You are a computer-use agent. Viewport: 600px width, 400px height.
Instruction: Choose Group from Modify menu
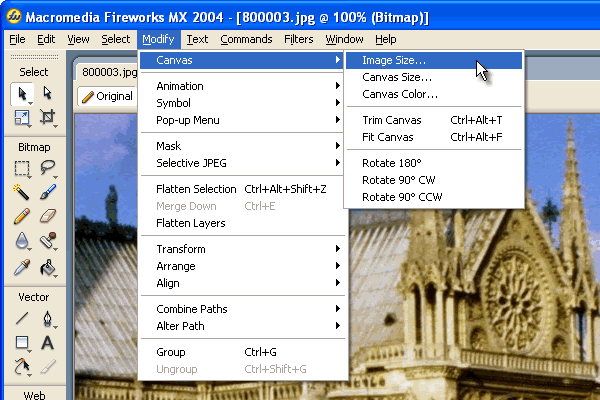[x=242, y=352]
